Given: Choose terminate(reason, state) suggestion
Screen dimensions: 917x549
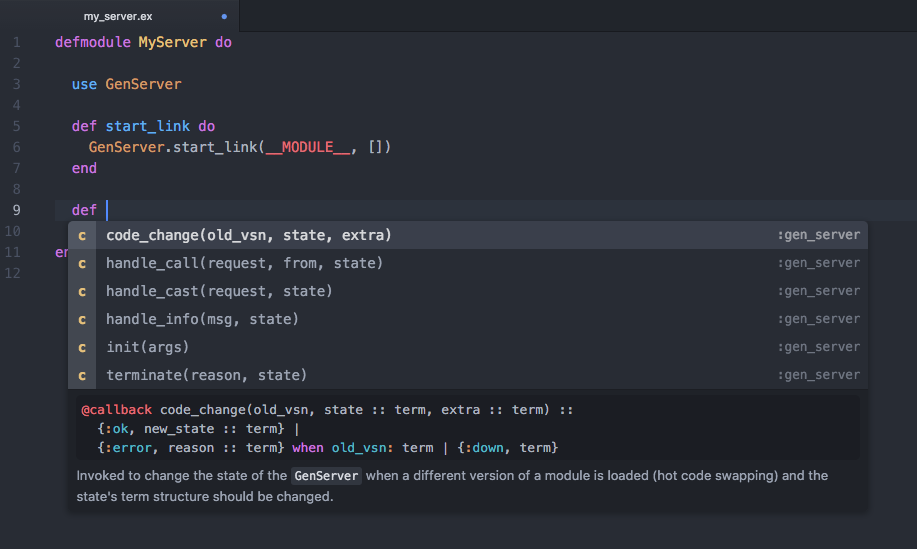Looking at the screenshot, I should click(x=467, y=375).
